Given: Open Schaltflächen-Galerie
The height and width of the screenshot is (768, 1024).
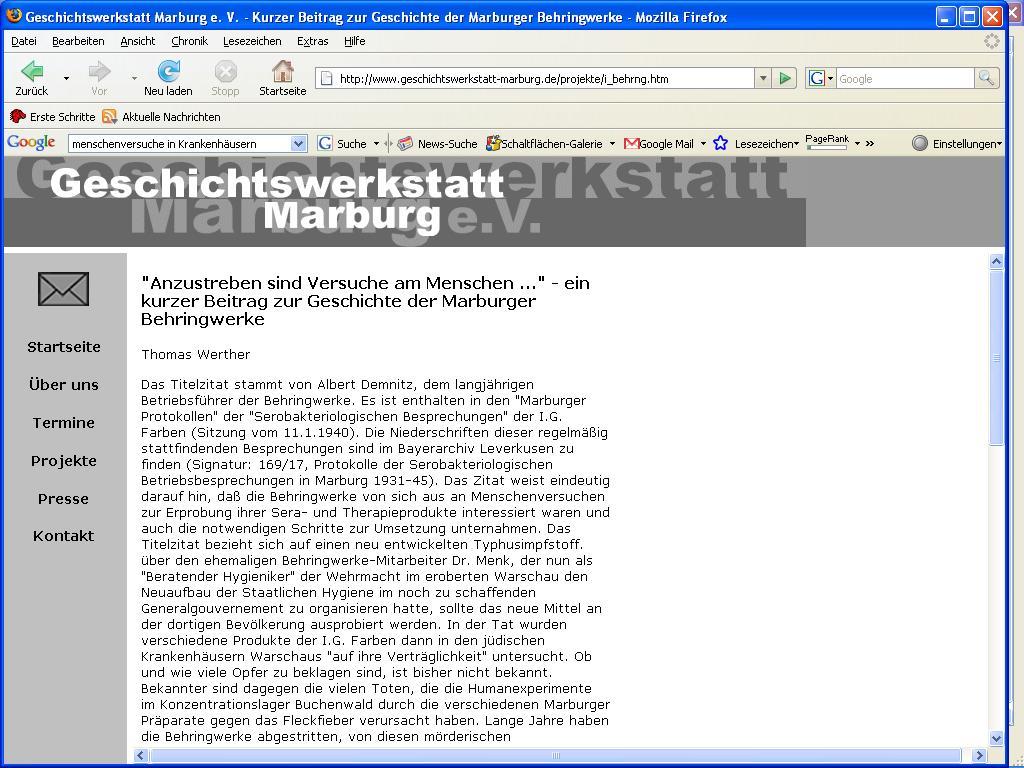Looking at the screenshot, I should coord(545,144).
